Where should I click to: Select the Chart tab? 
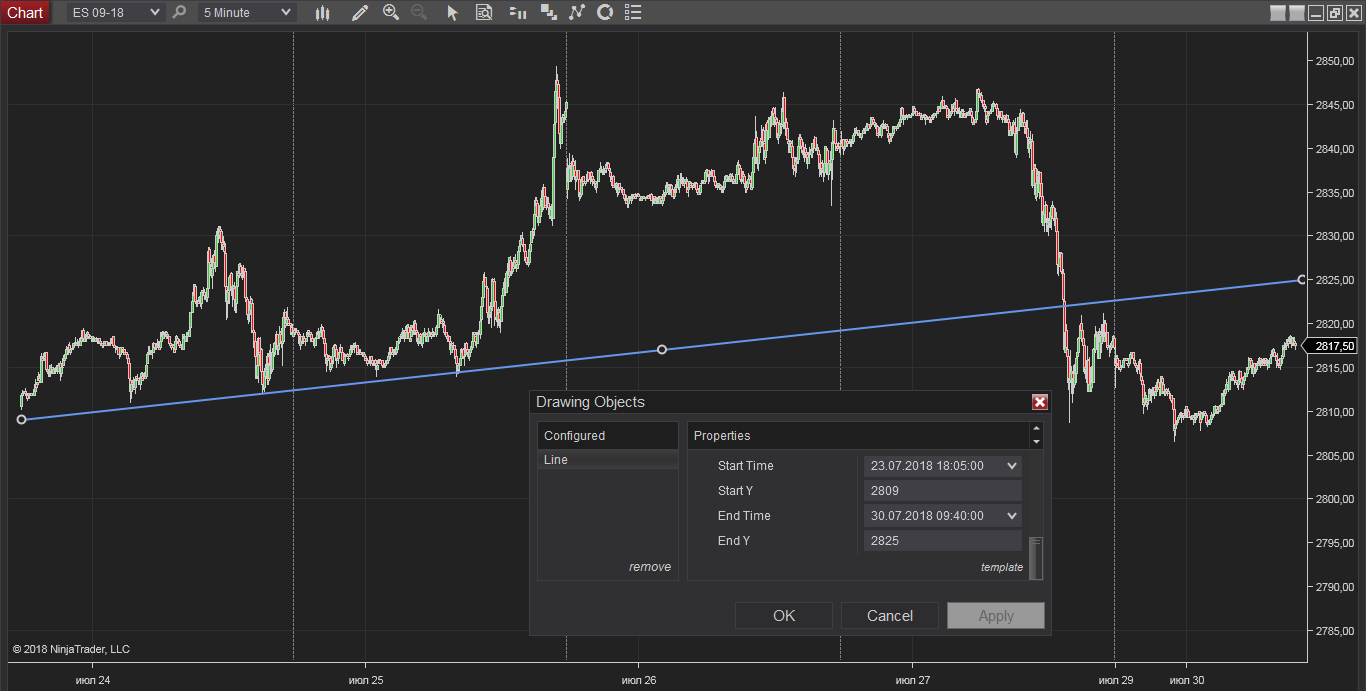pos(25,12)
